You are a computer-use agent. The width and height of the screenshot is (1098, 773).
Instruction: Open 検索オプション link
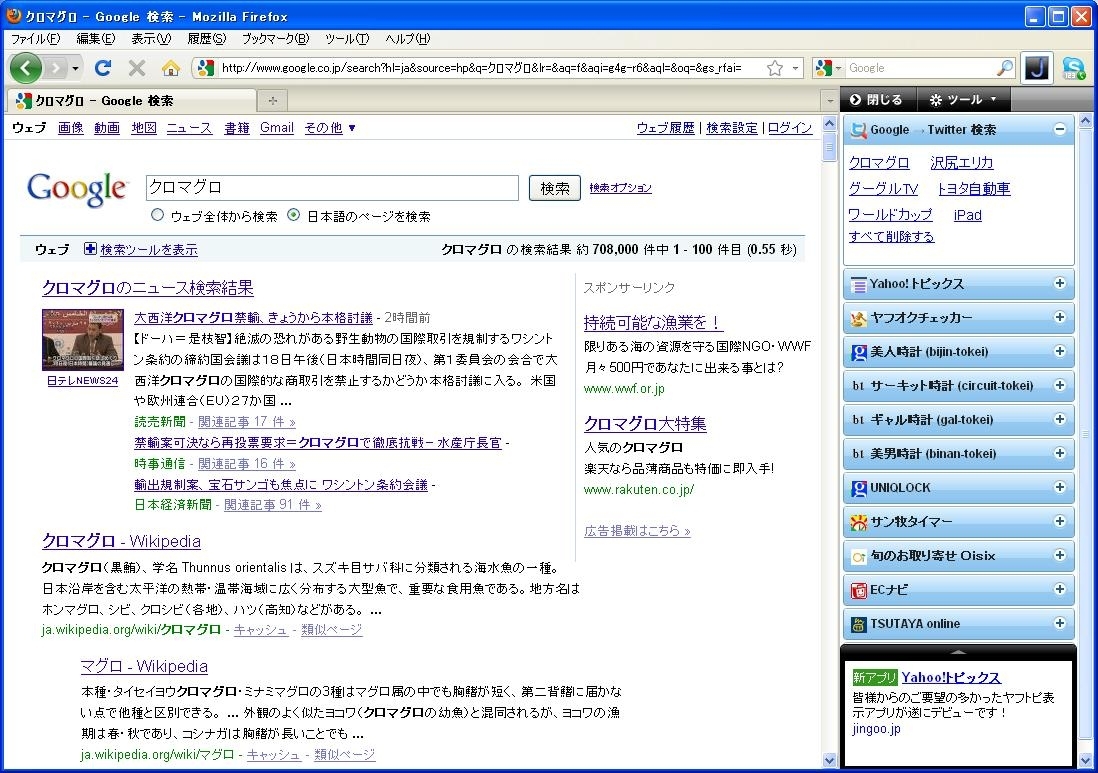click(x=620, y=188)
